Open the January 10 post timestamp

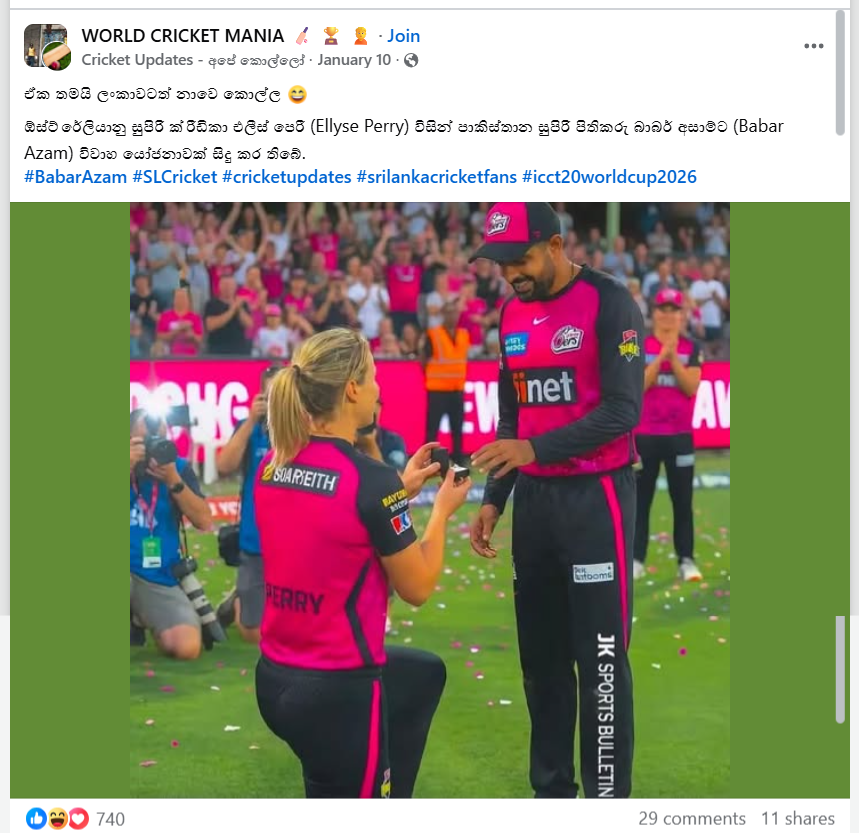coord(354,60)
